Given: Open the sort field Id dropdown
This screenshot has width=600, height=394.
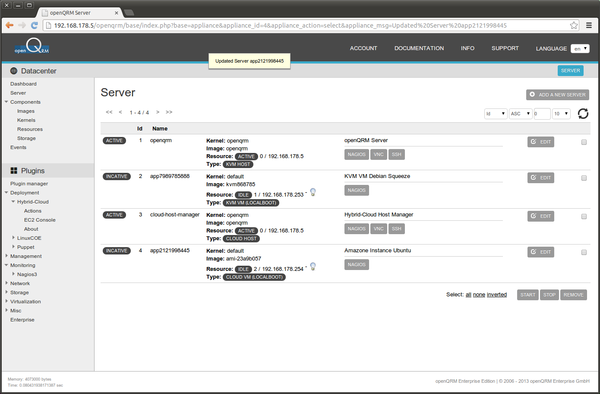Looking at the screenshot, I should pos(496,114).
